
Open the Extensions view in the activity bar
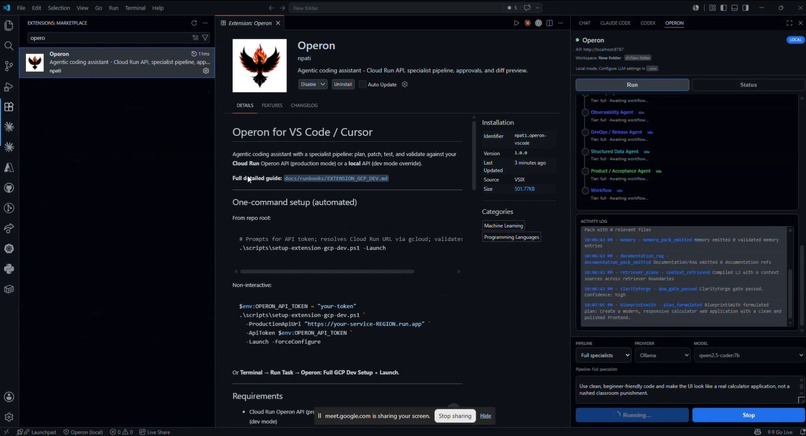tap(9, 106)
